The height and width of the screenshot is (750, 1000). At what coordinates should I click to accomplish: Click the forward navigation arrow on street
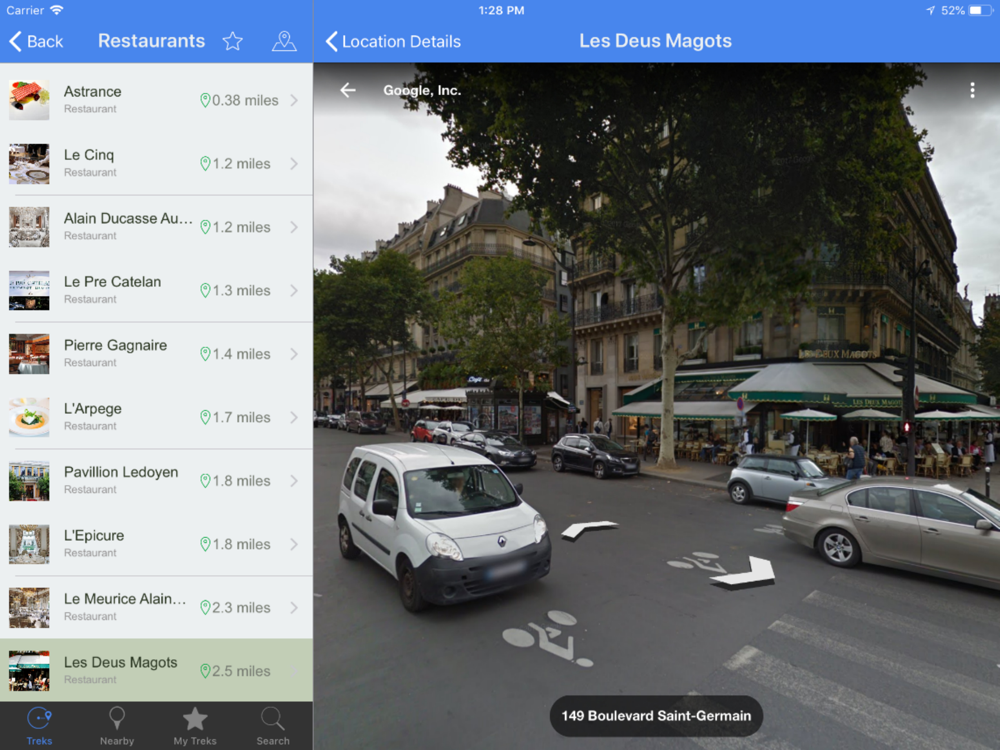589,528
